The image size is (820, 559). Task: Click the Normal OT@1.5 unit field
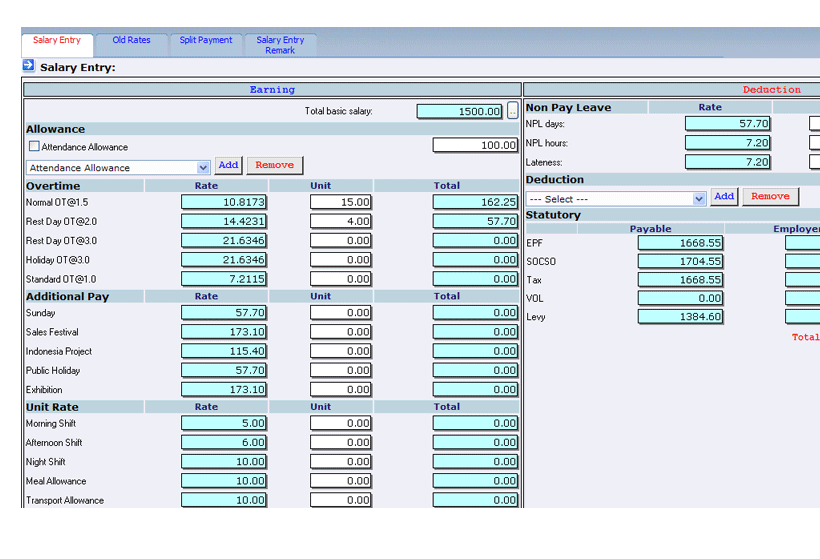click(x=340, y=202)
